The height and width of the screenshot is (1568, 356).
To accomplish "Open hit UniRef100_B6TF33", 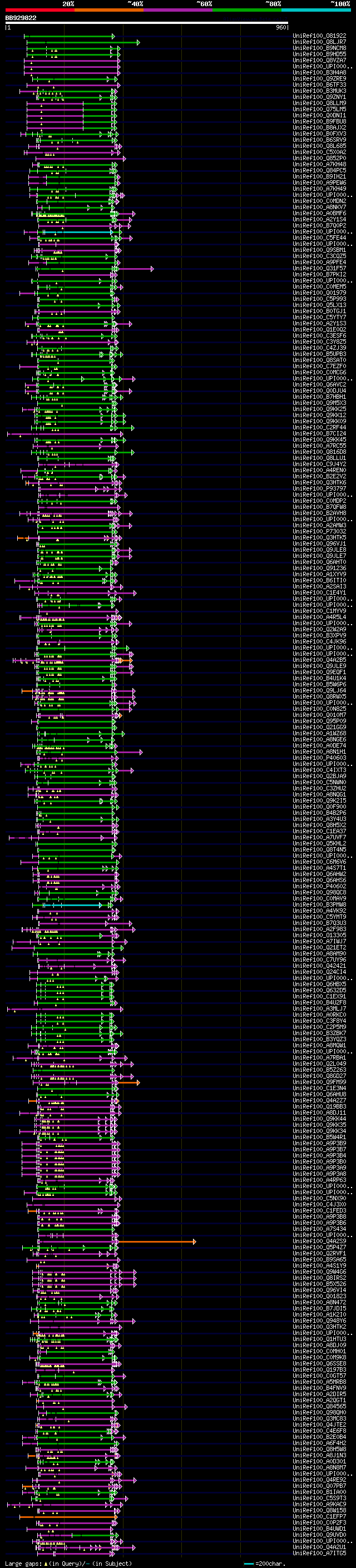I will [319, 85].
